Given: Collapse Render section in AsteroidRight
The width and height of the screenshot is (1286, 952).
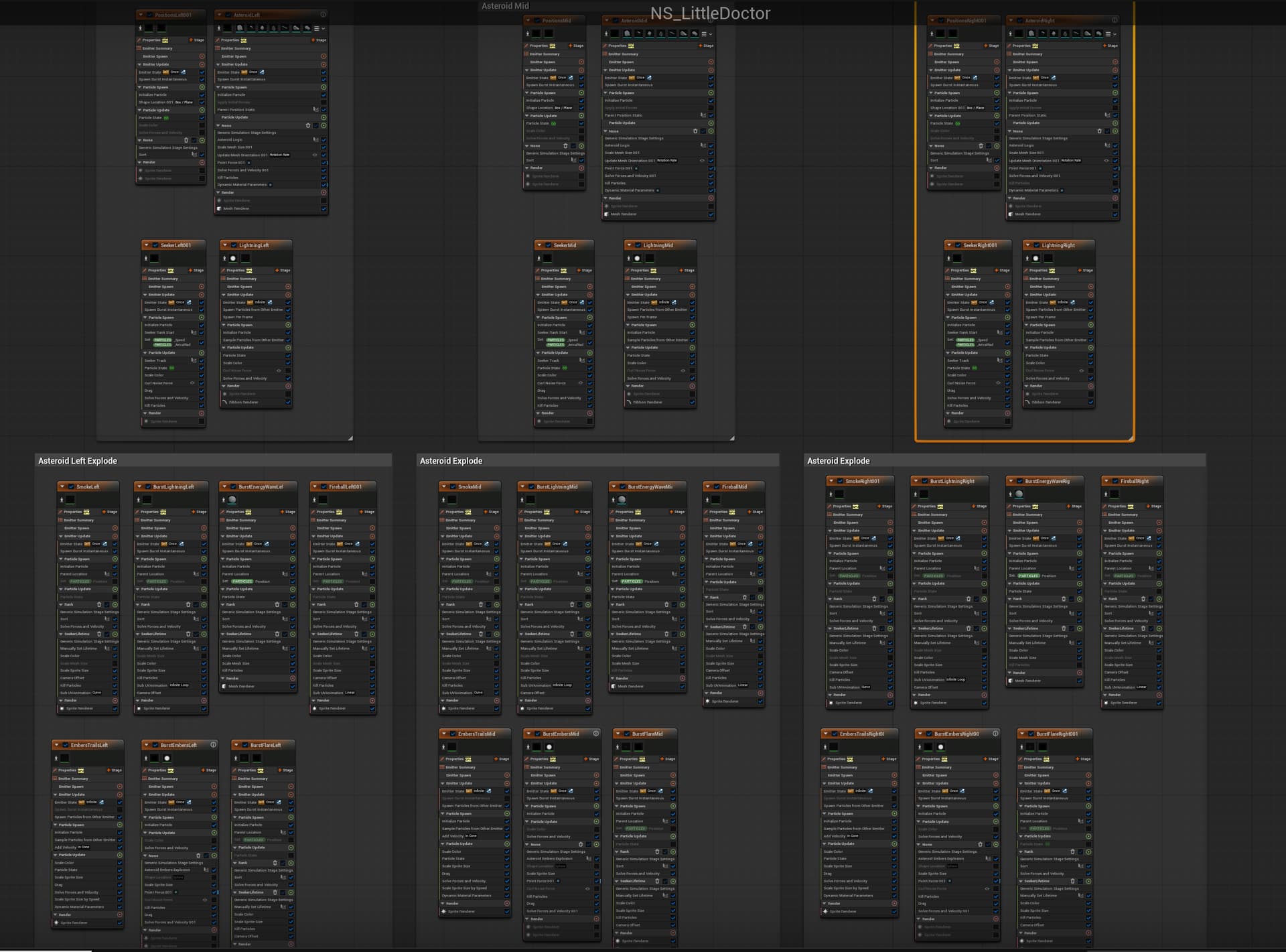Looking at the screenshot, I should click(1009, 198).
